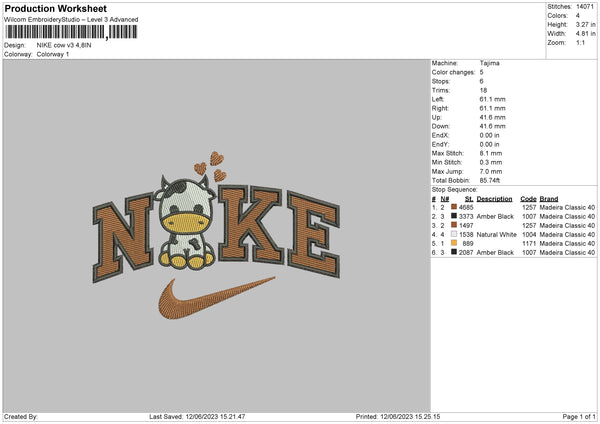The height and width of the screenshot is (424, 600).
Task: Click the Zoom value 1:1
Action: point(580,43)
